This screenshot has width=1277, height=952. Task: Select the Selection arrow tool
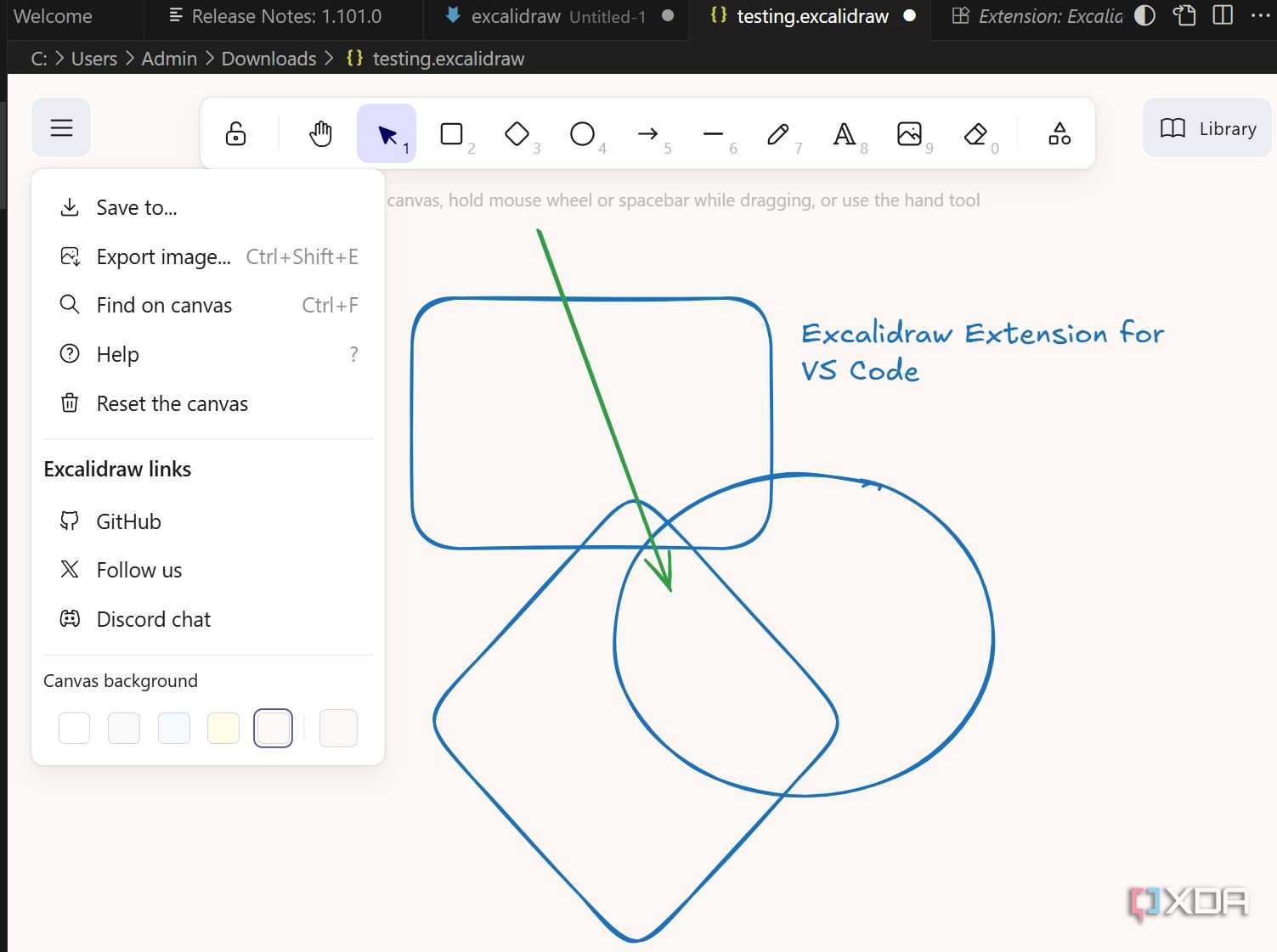387,134
